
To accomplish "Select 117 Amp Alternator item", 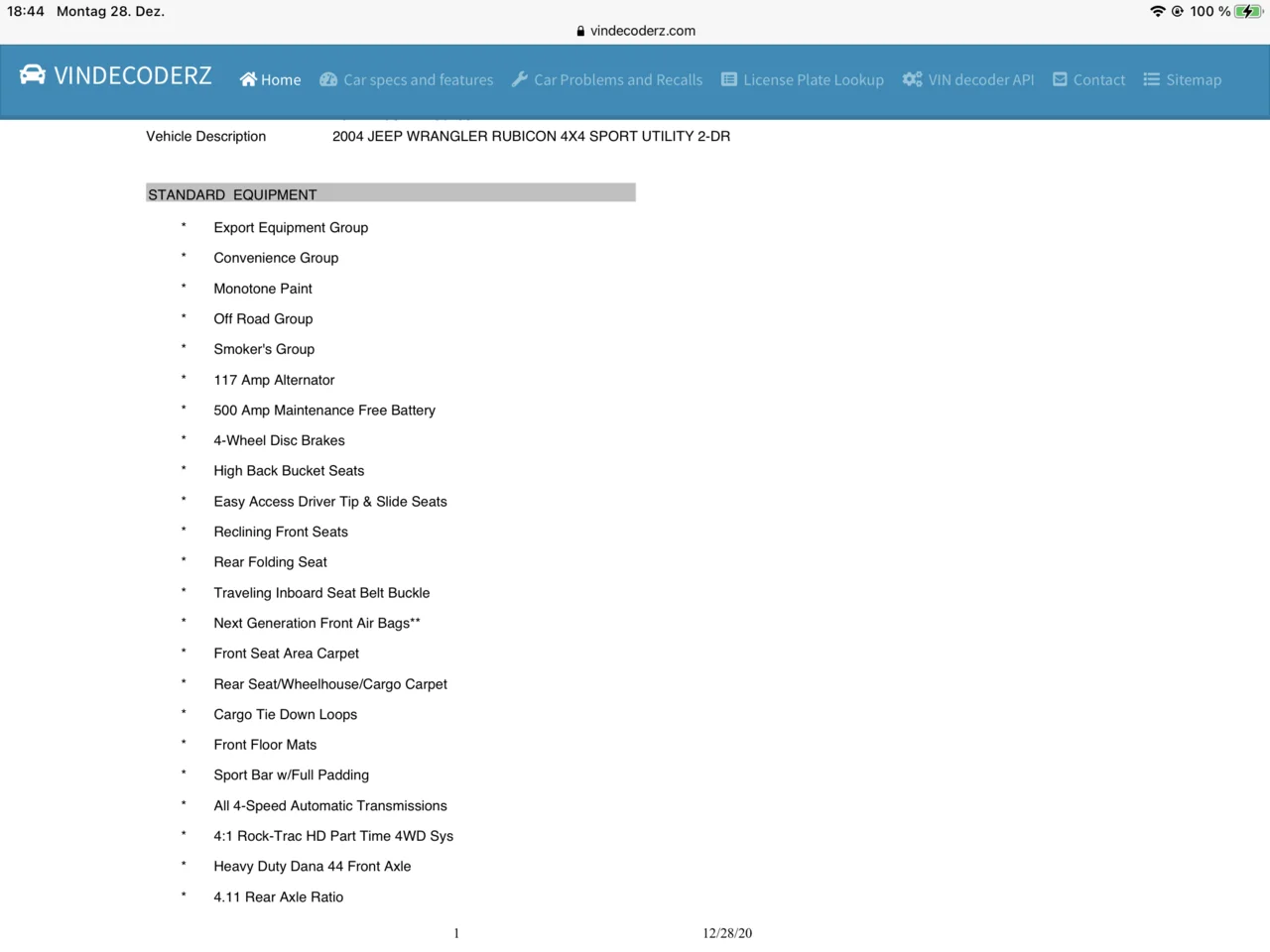I will coord(274,380).
